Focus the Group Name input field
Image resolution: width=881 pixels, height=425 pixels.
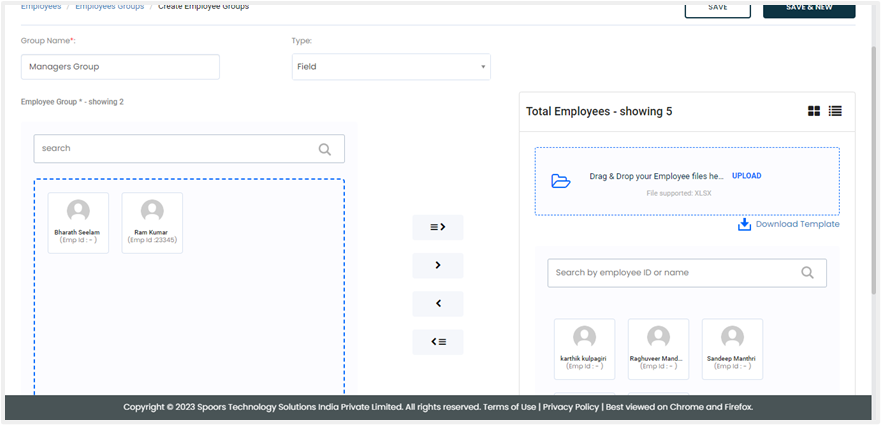(120, 67)
